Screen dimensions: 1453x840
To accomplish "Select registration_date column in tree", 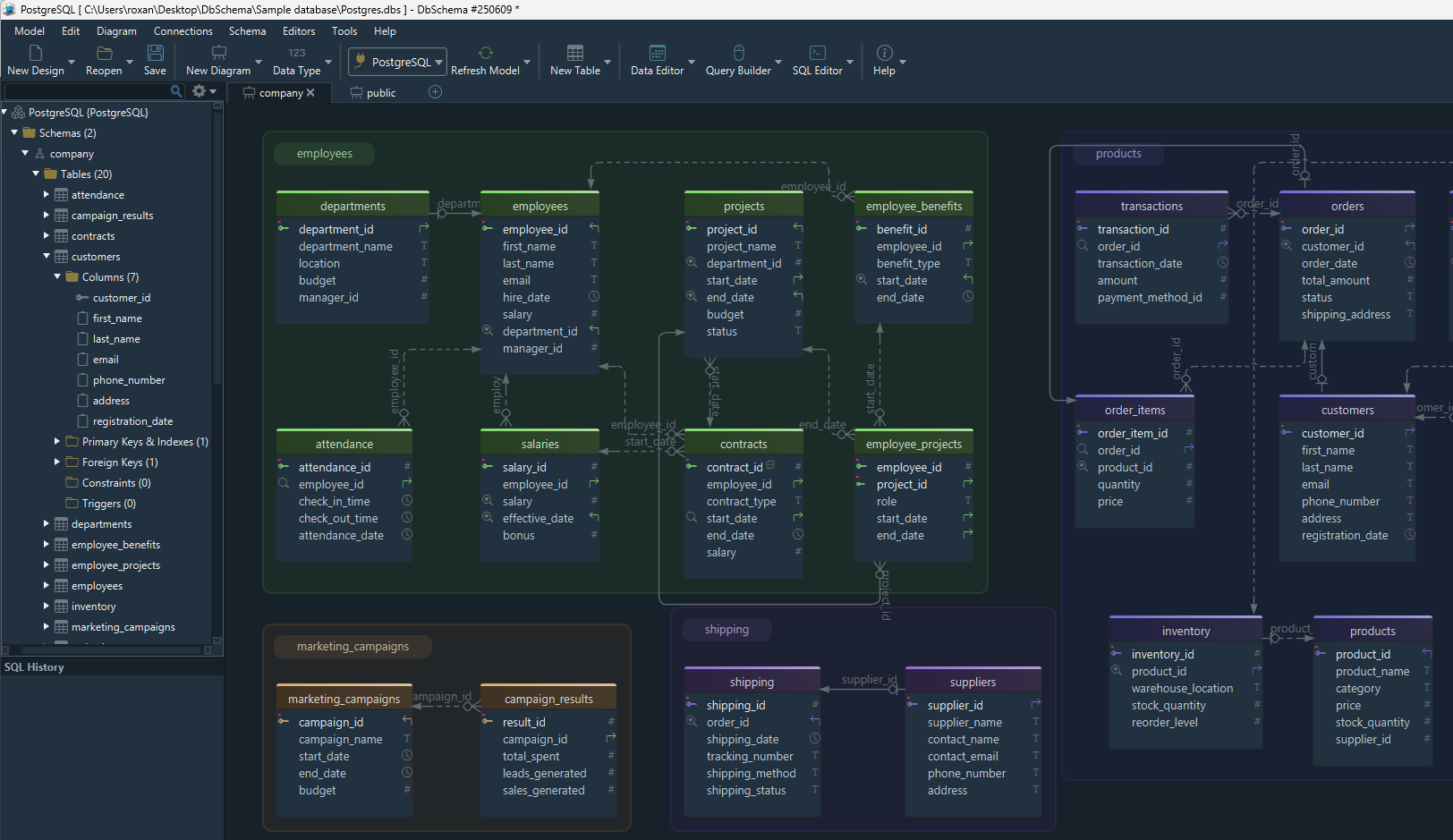I will click(x=132, y=421).
